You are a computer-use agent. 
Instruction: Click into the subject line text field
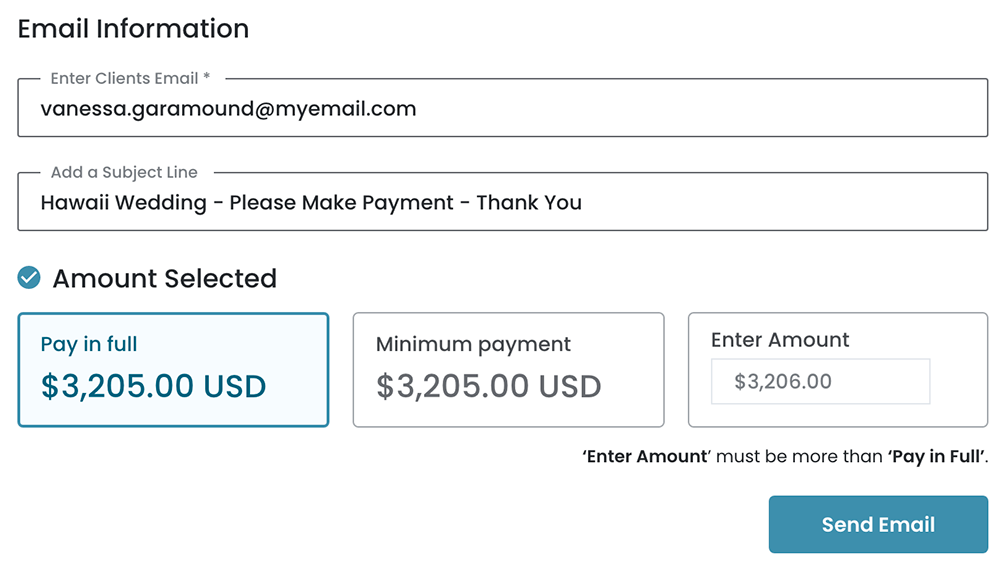[x=502, y=203]
